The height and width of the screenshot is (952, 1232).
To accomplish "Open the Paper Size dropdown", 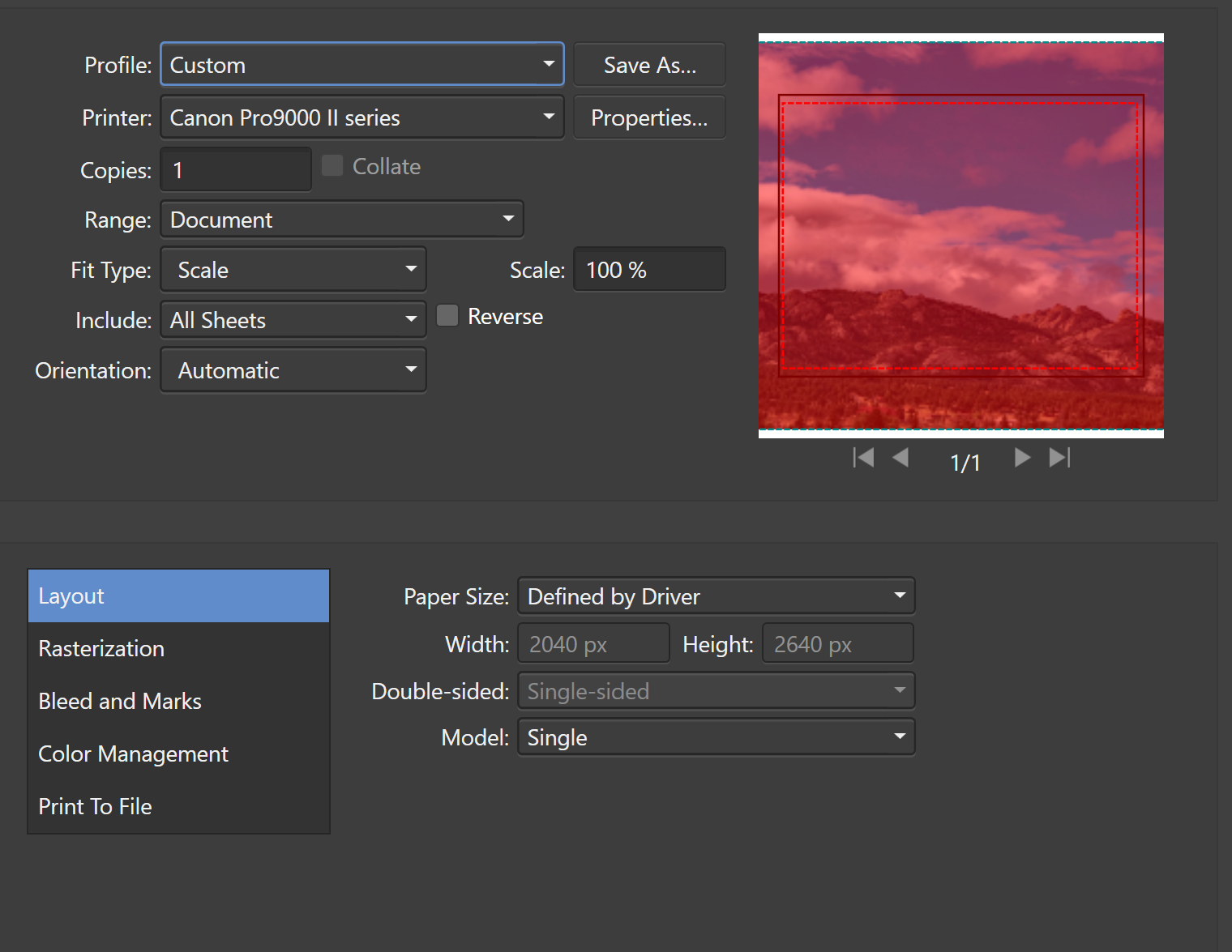I will (x=716, y=596).
